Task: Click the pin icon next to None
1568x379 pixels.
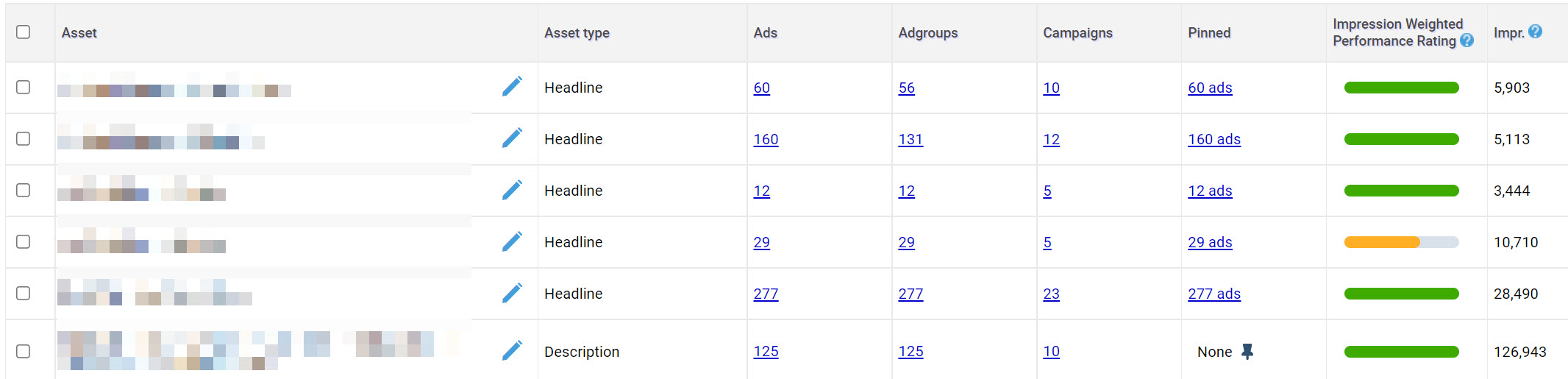Action: click(1247, 352)
